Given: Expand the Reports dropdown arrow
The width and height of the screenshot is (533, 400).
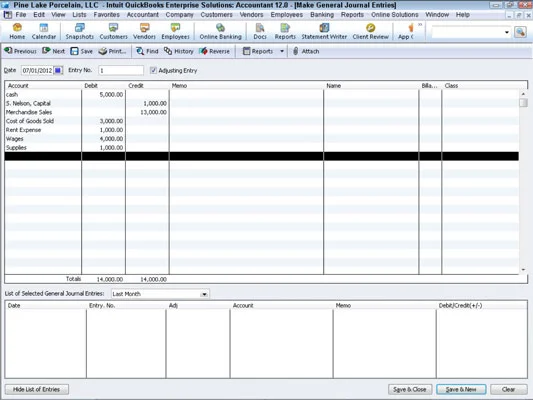Looking at the screenshot, I should 282,51.
